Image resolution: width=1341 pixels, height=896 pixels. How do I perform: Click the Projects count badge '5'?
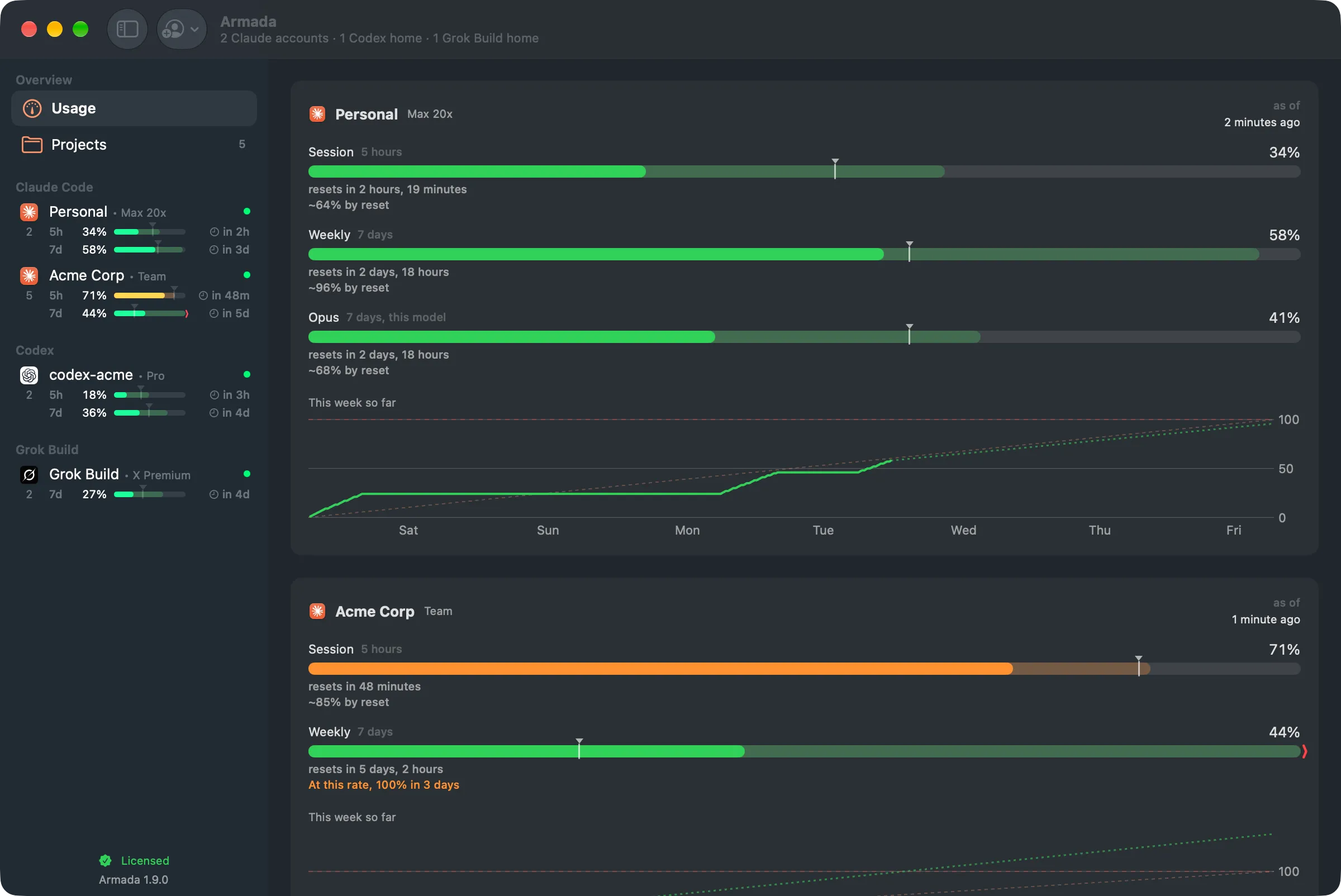point(242,144)
